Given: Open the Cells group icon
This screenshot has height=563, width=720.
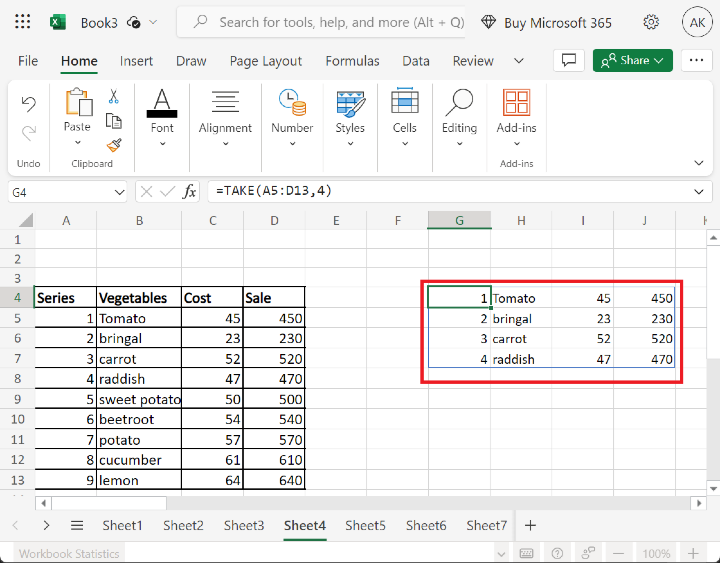Looking at the screenshot, I should click(x=405, y=101).
